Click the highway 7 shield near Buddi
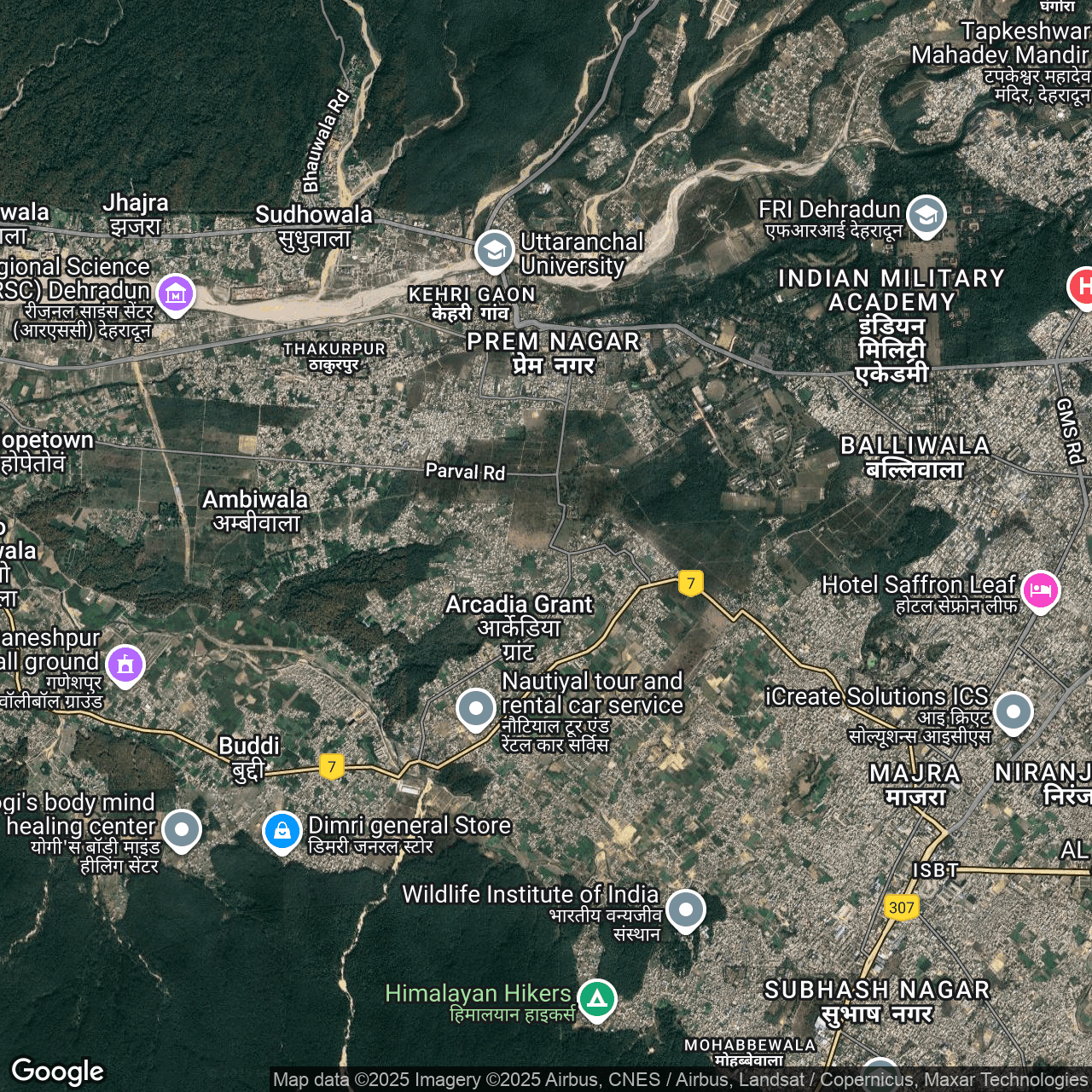The width and height of the screenshot is (1092, 1092). [x=332, y=766]
